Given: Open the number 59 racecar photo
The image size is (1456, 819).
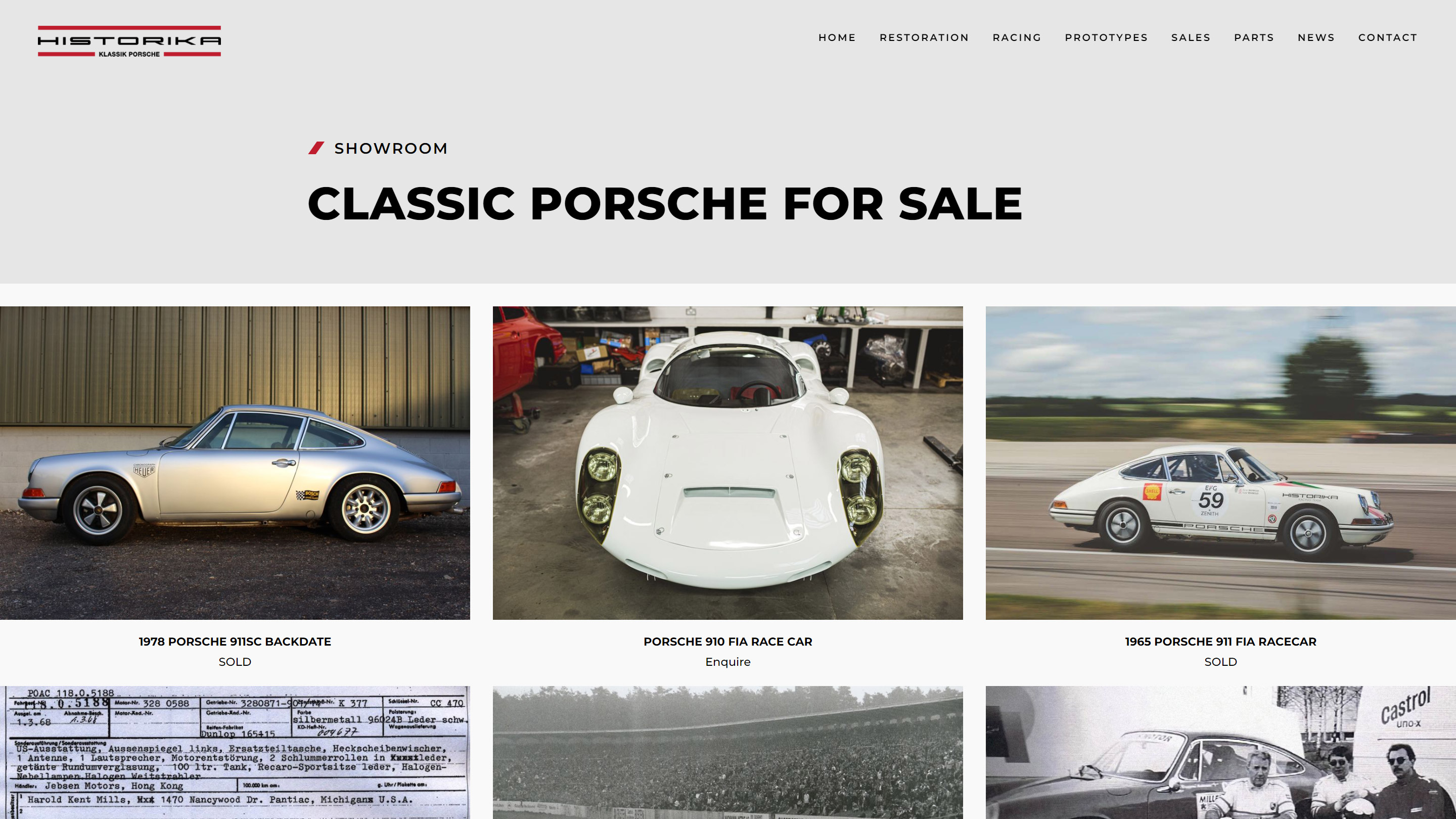Looking at the screenshot, I should [x=1221, y=463].
